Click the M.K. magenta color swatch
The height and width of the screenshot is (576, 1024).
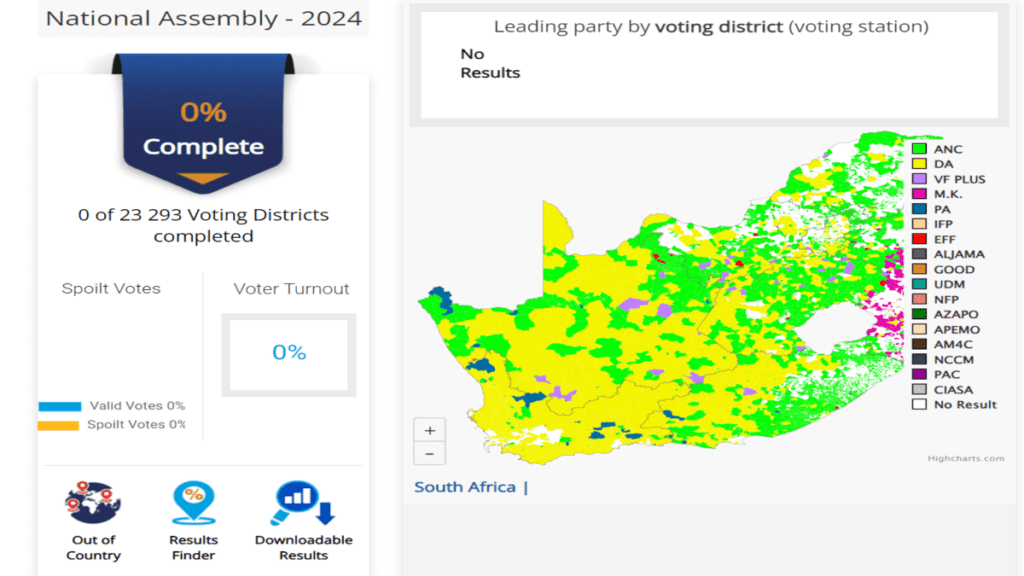919,194
